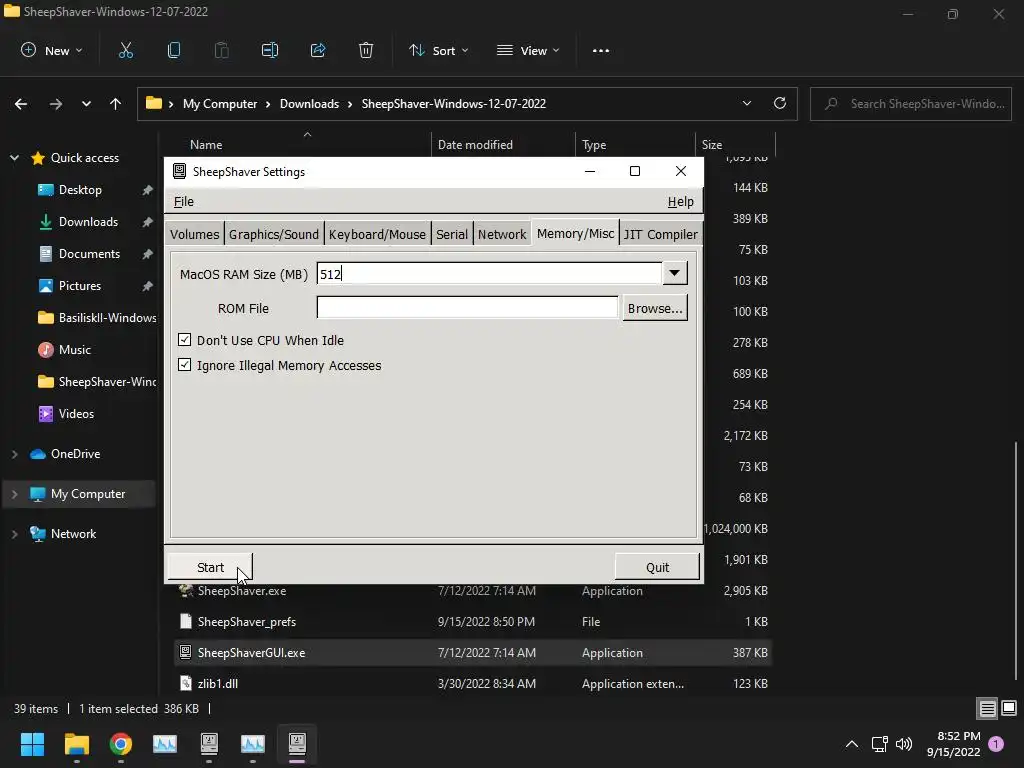Show hidden tray icons chevron
Screen dimensions: 1024x768
coord(852,744)
